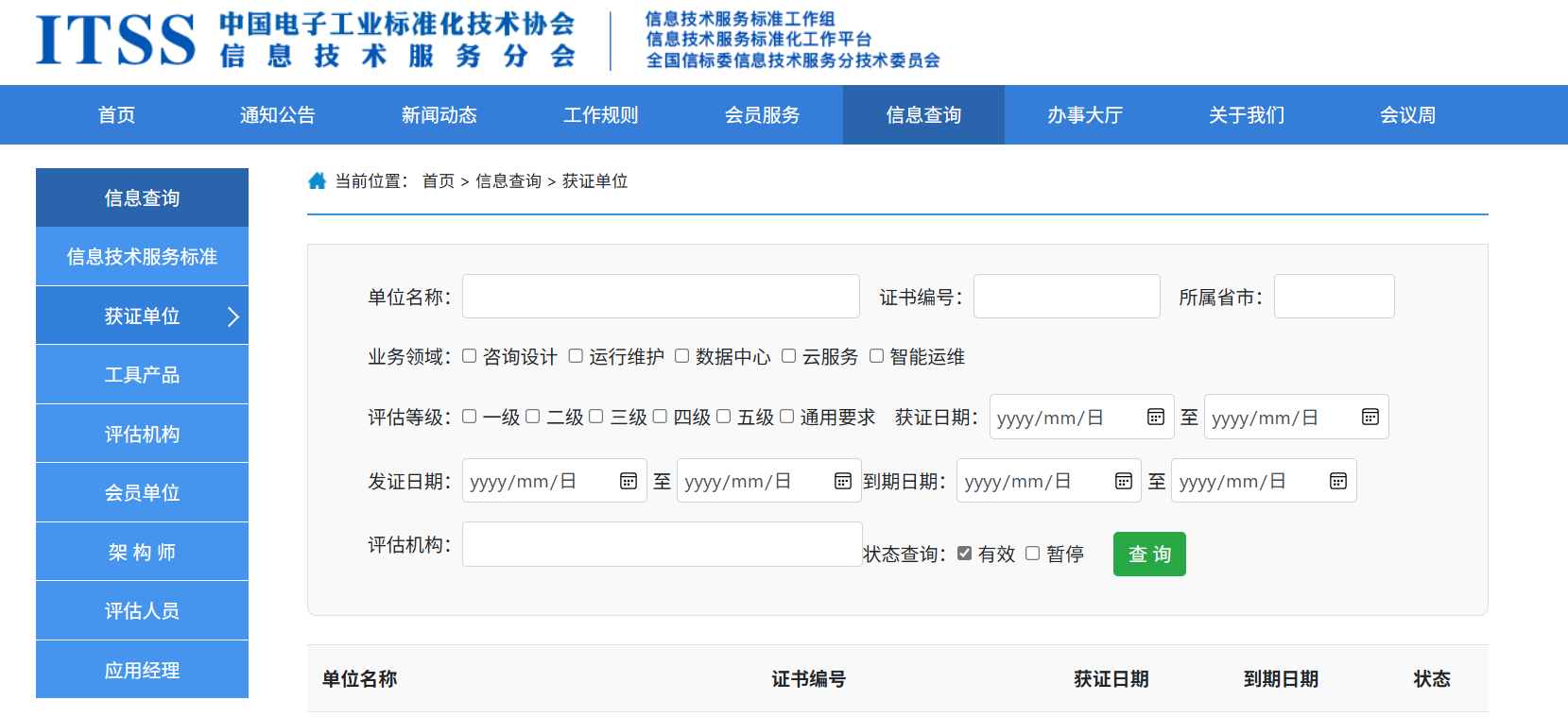Open calendar picker for 到期日期 start date
Screen dimensions: 1568x717
pyautogui.click(x=1123, y=482)
